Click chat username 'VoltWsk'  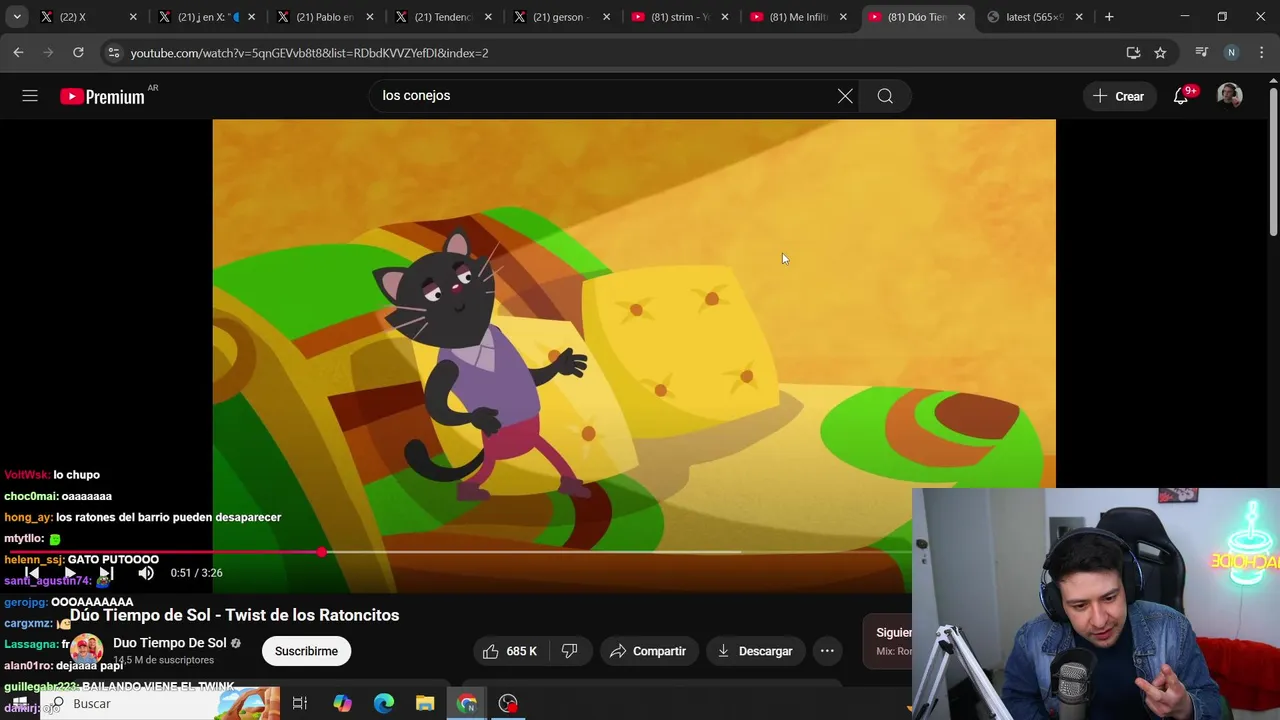(26, 475)
